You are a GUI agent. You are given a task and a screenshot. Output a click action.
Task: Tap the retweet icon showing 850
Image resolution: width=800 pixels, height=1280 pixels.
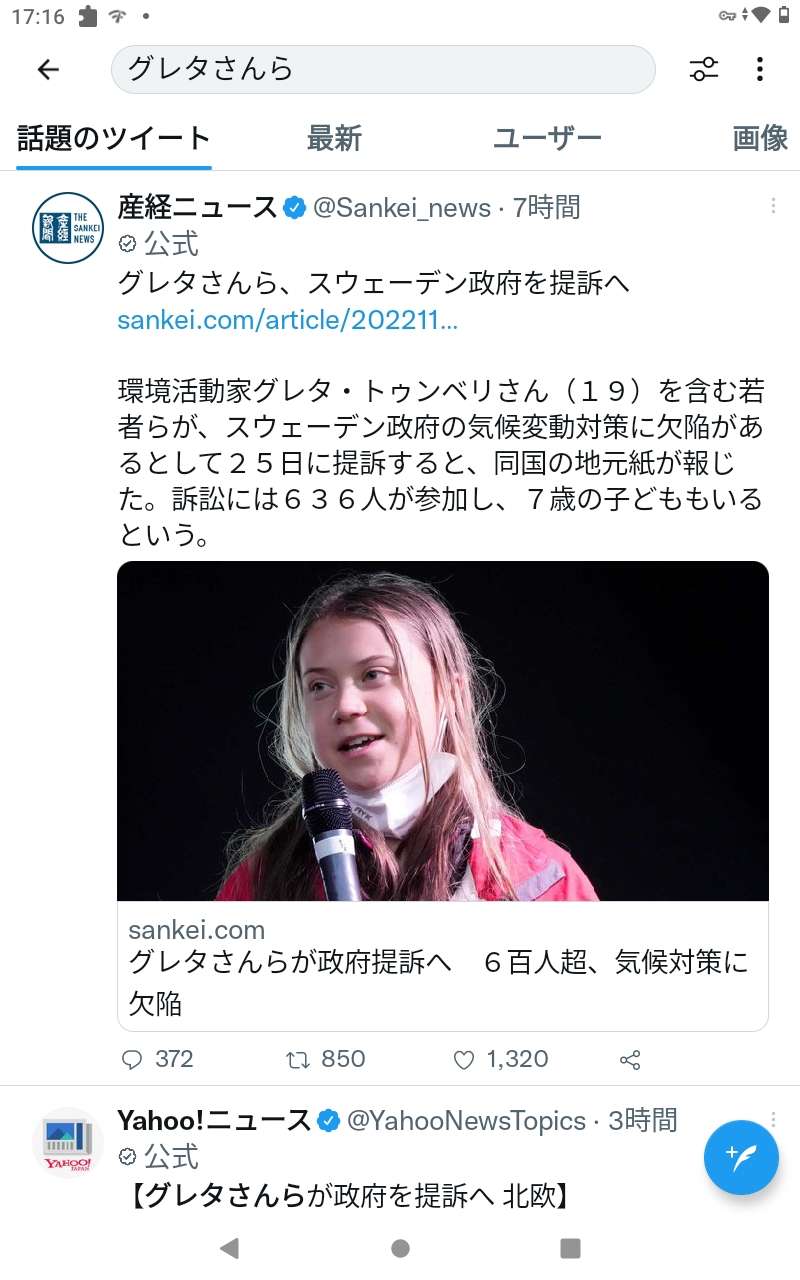pyautogui.click(x=299, y=1060)
